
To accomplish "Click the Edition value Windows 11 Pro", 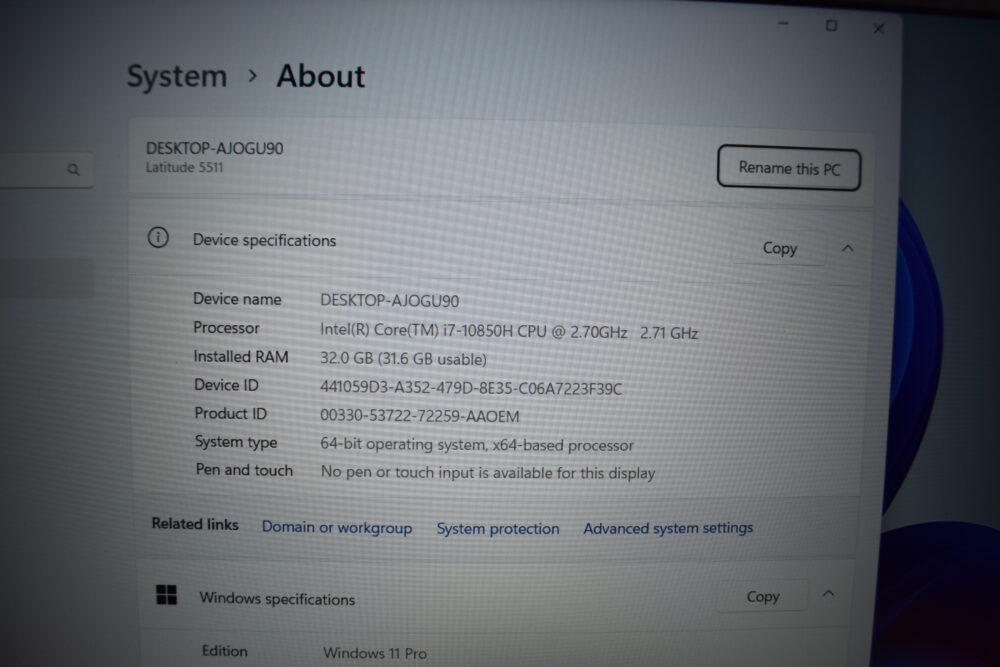I will [x=375, y=653].
